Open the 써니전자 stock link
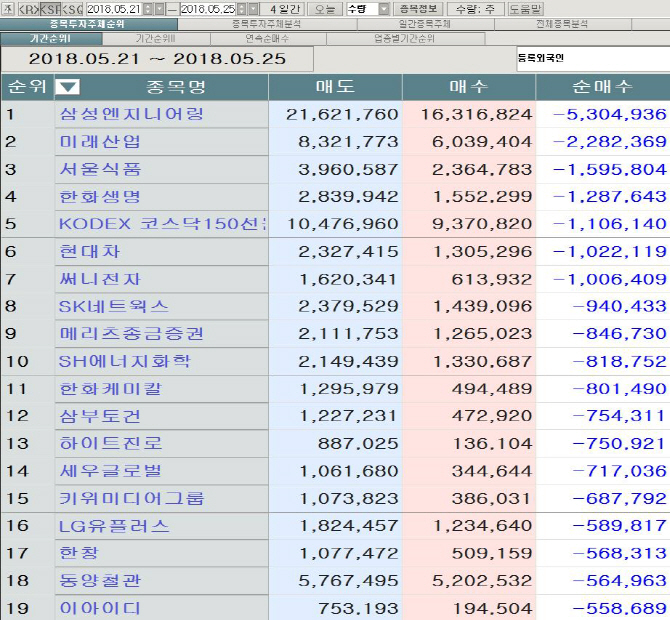670x620 pixels. point(100,279)
